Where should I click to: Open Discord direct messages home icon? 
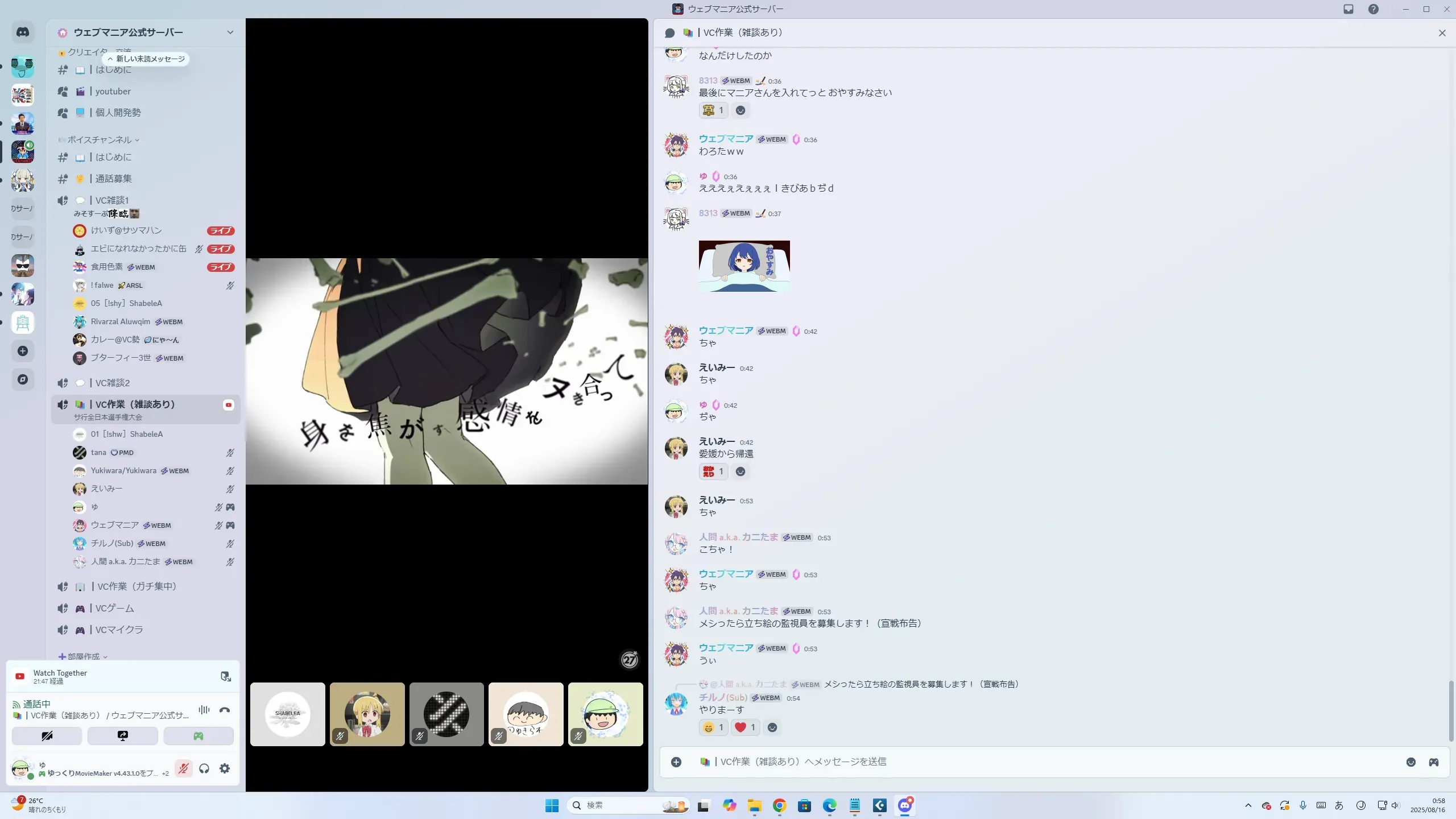(23, 32)
